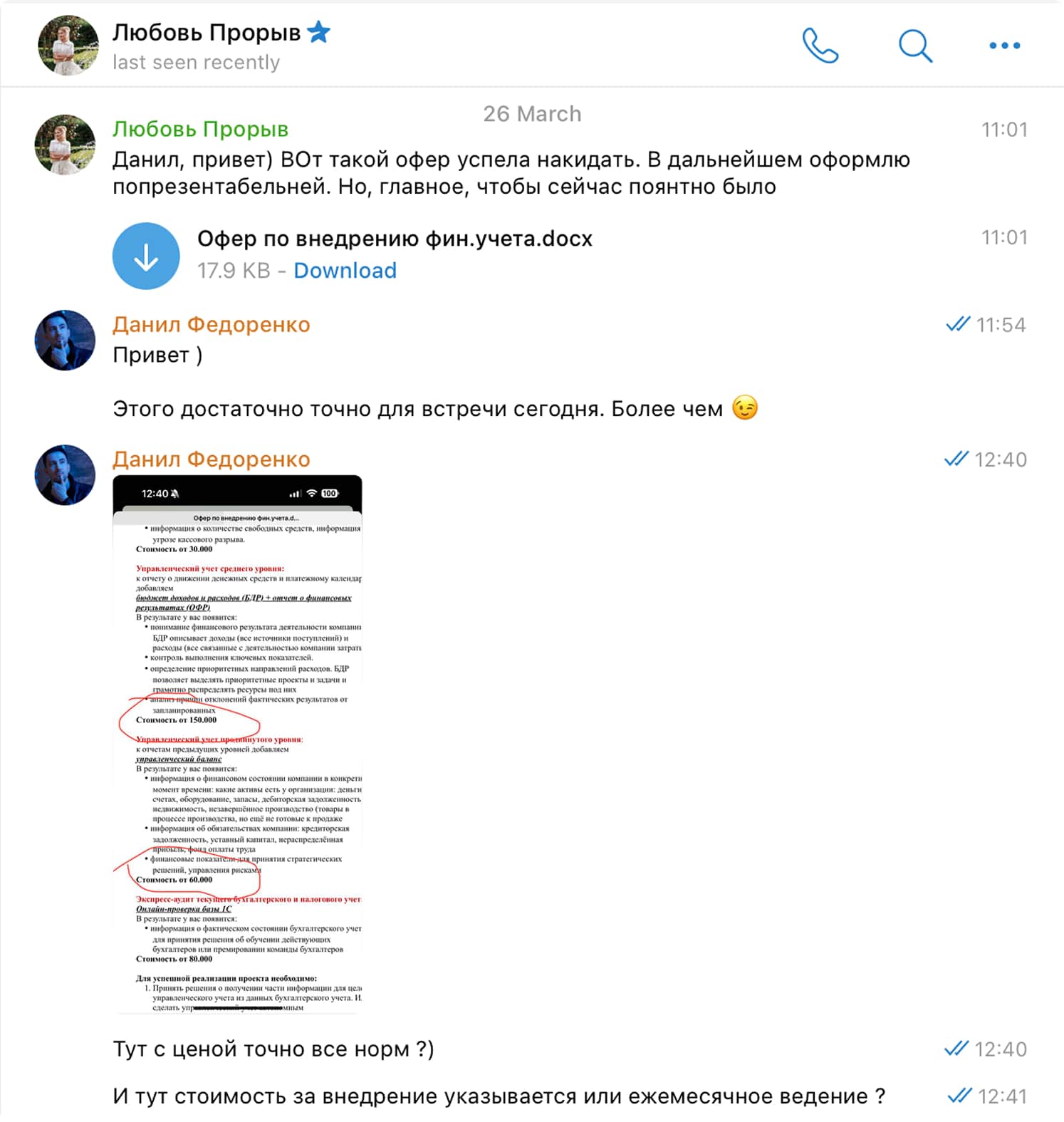Click Данил Федоренко avatar beside the 12:40 screenshot

click(65, 474)
